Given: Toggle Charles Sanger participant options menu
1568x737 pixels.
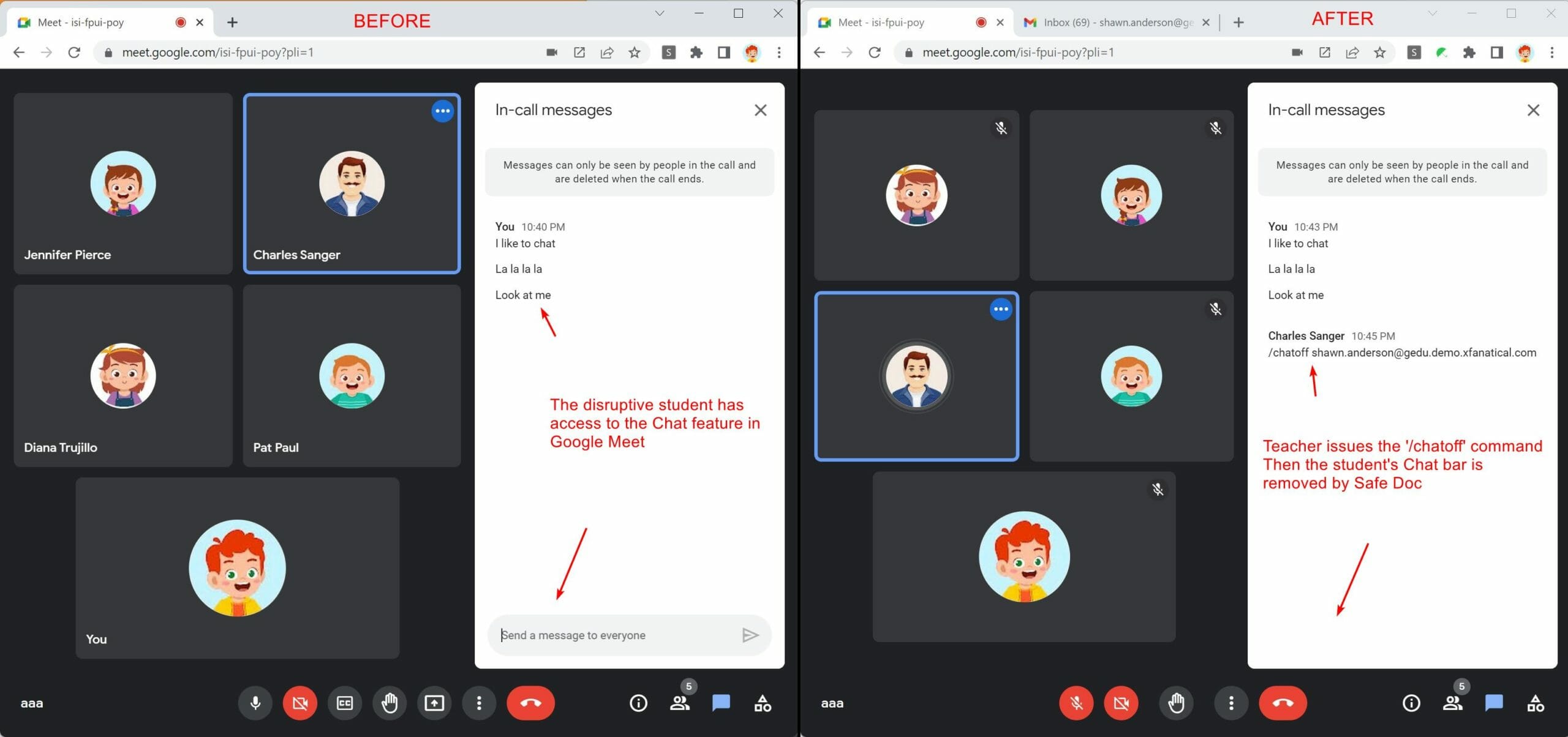Looking at the screenshot, I should 442,111.
